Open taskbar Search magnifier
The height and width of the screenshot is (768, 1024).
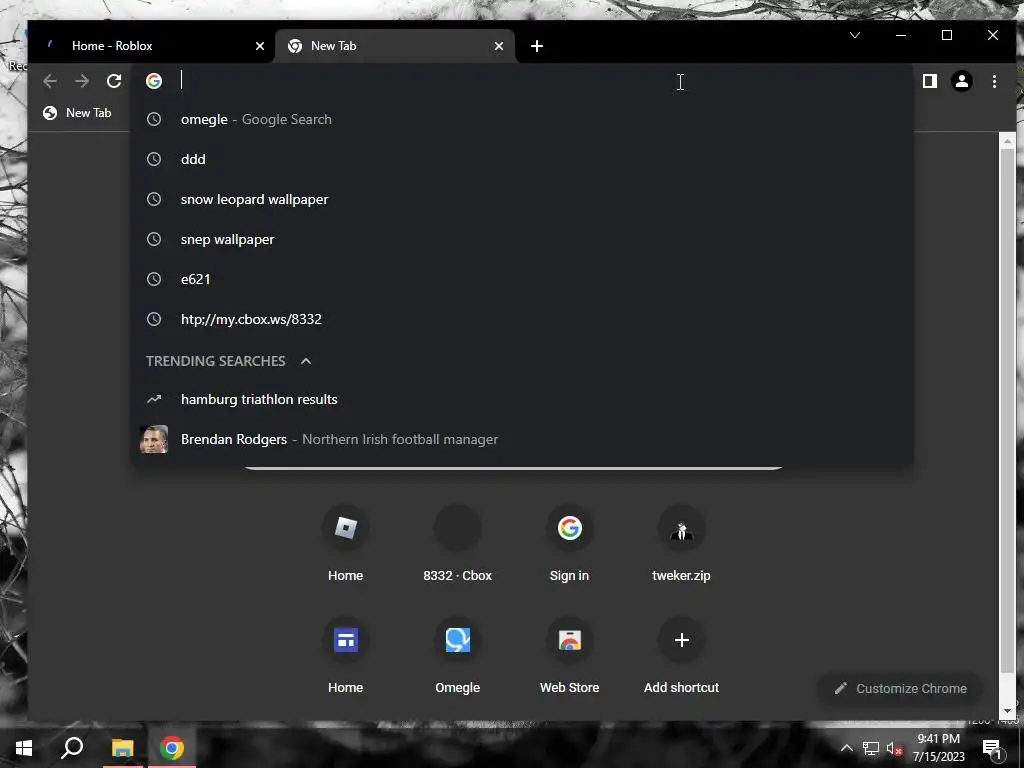tap(72, 748)
